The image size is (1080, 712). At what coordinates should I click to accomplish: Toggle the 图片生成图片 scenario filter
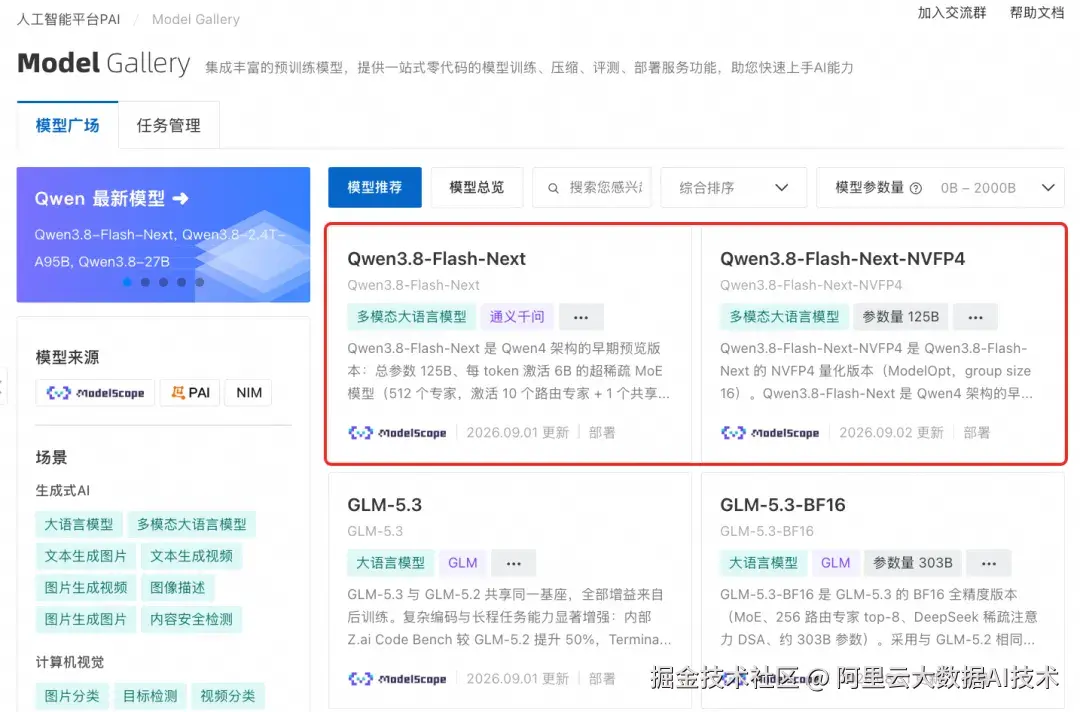click(x=85, y=619)
